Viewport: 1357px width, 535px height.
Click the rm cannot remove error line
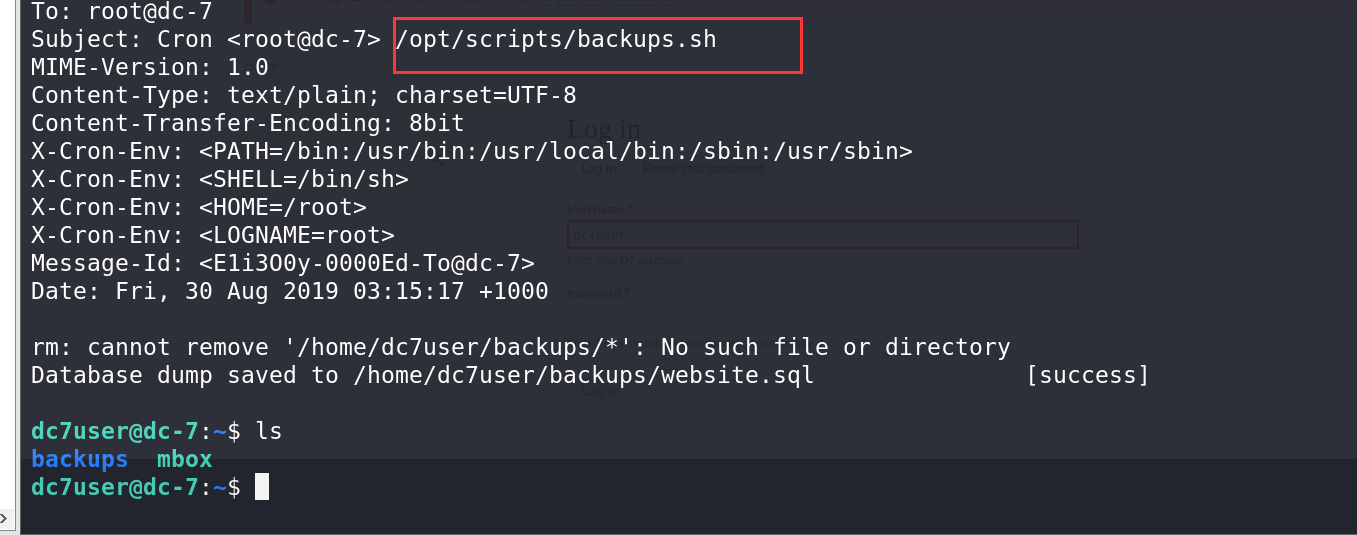click(x=520, y=347)
